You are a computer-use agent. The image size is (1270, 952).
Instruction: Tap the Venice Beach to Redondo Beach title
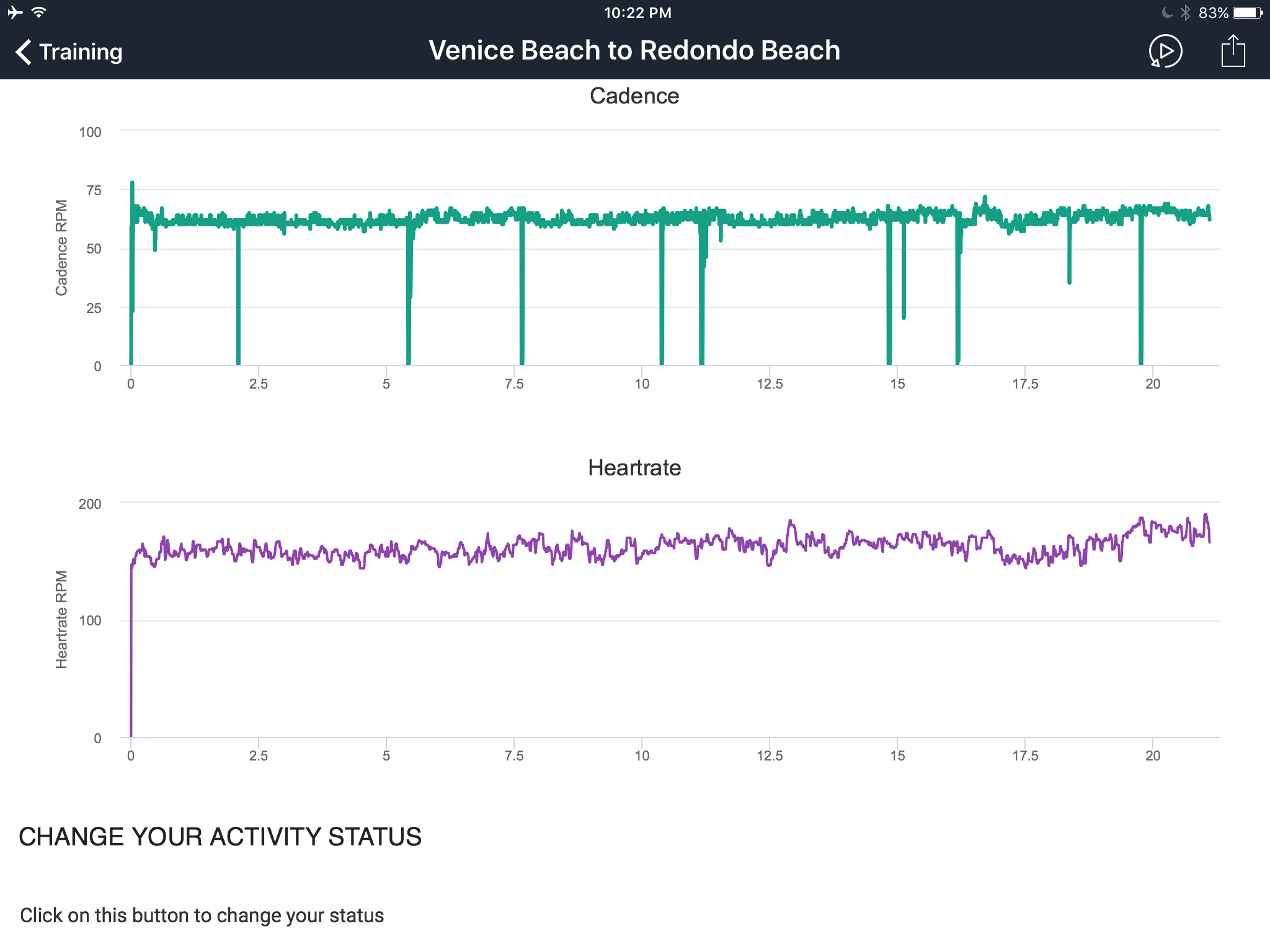[x=634, y=51]
